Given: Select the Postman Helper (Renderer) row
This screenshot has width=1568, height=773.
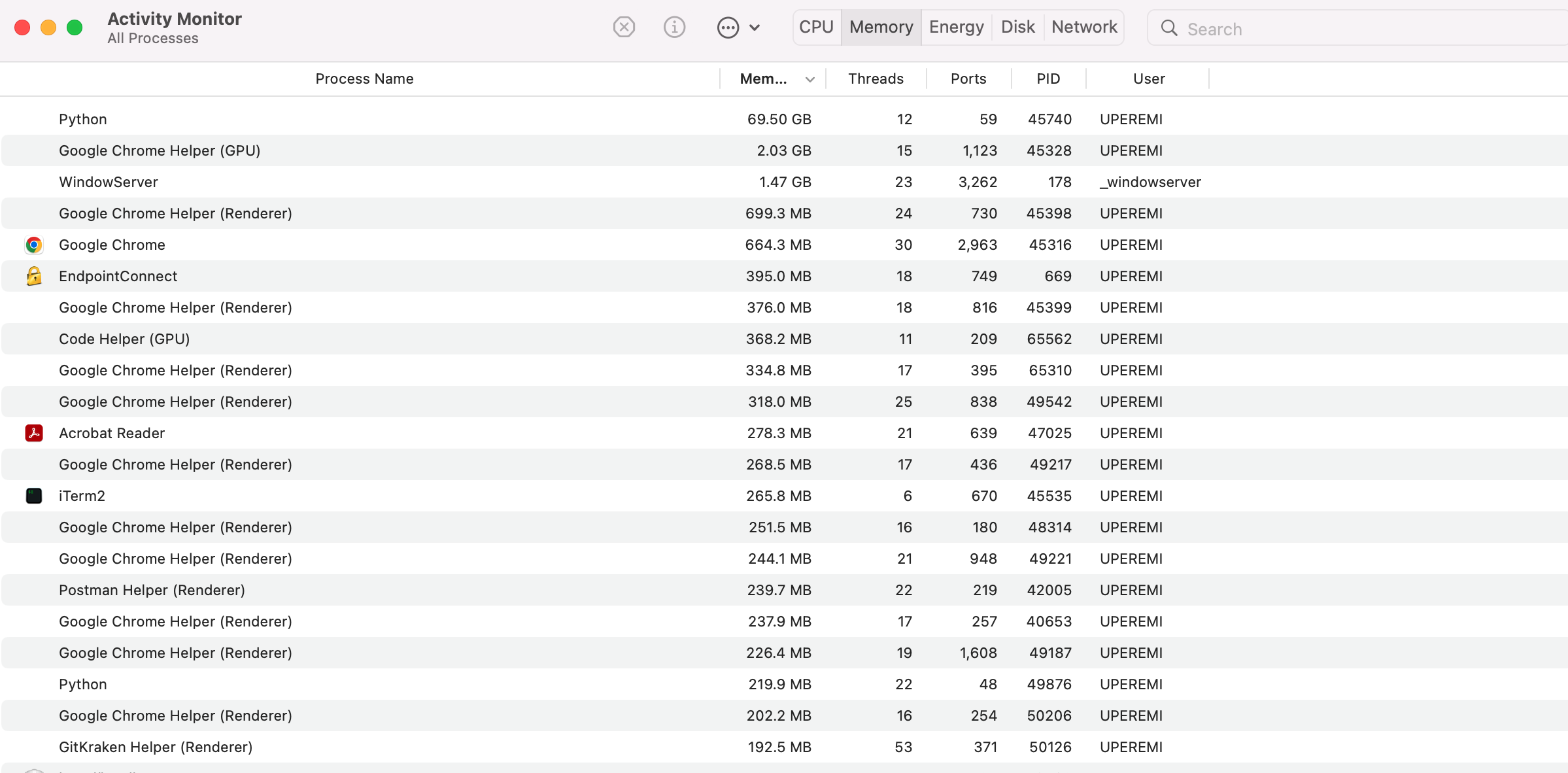Looking at the screenshot, I should (x=784, y=591).
